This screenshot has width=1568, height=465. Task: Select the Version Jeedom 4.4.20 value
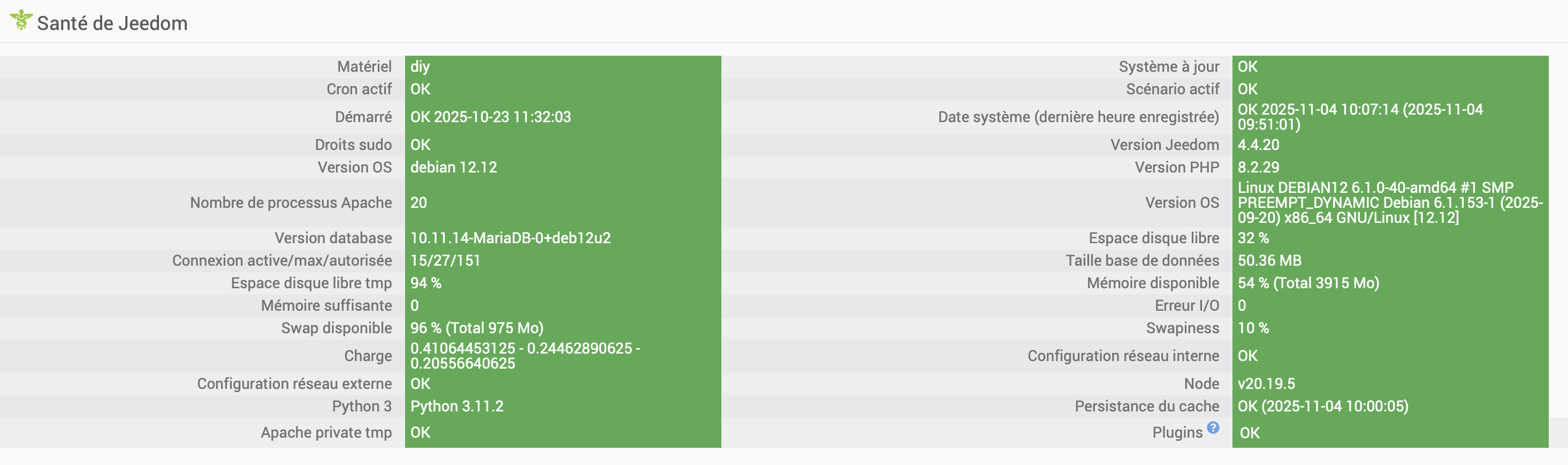coord(1258,145)
